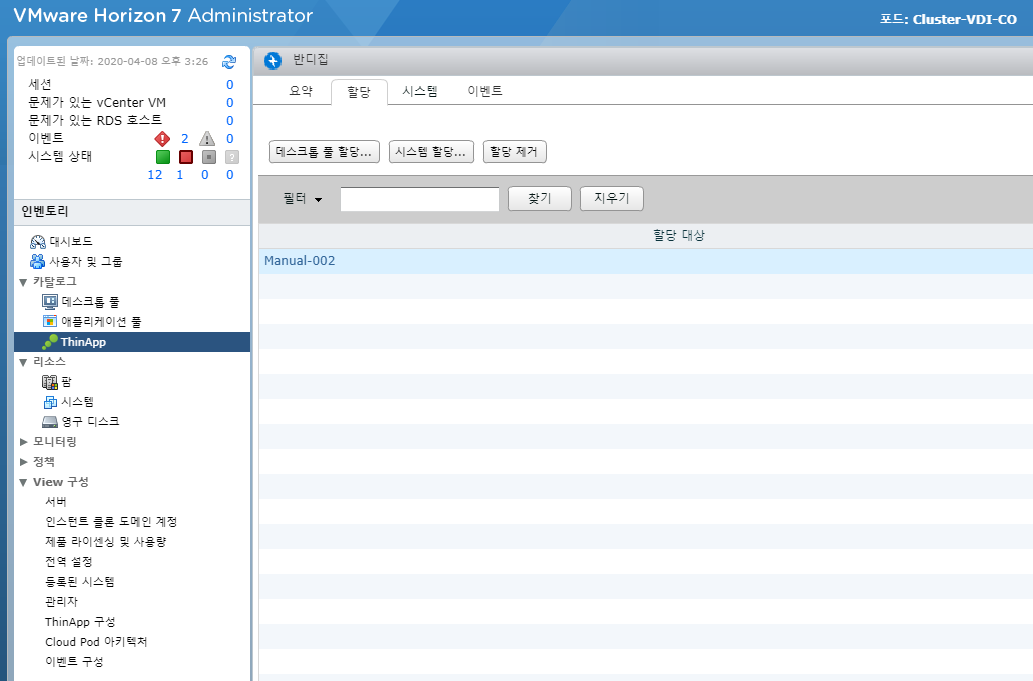Image resolution: width=1033 pixels, height=681 pixels.
Task: Click the red system status square
Action: pyautogui.click(x=186, y=157)
